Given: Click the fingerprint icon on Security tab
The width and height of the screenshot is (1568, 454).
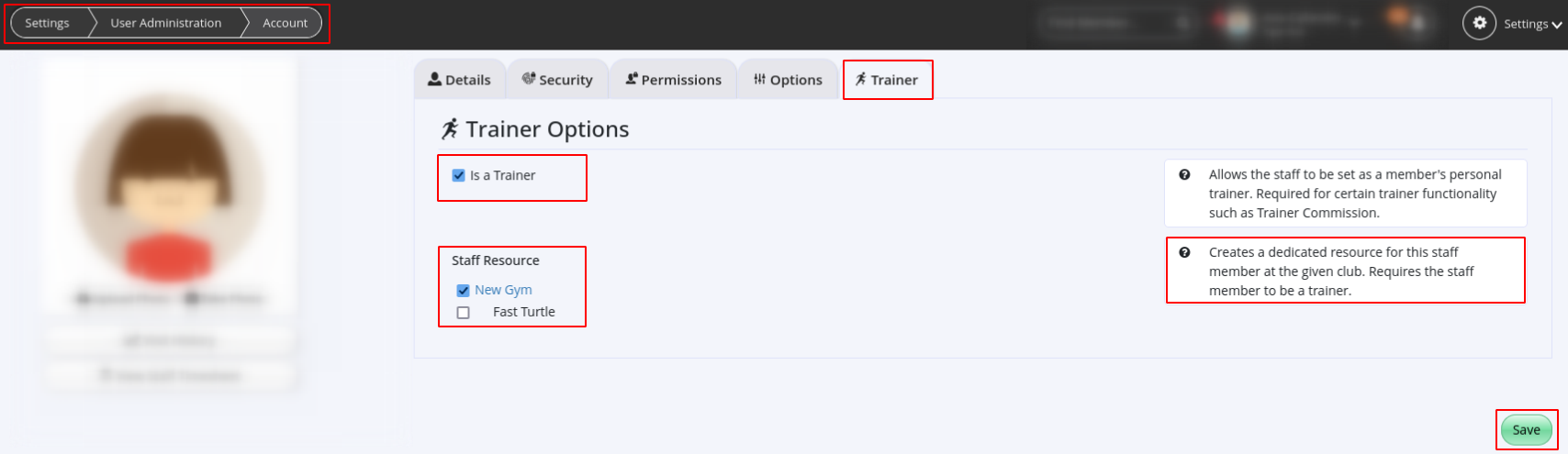Looking at the screenshot, I should click(528, 79).
